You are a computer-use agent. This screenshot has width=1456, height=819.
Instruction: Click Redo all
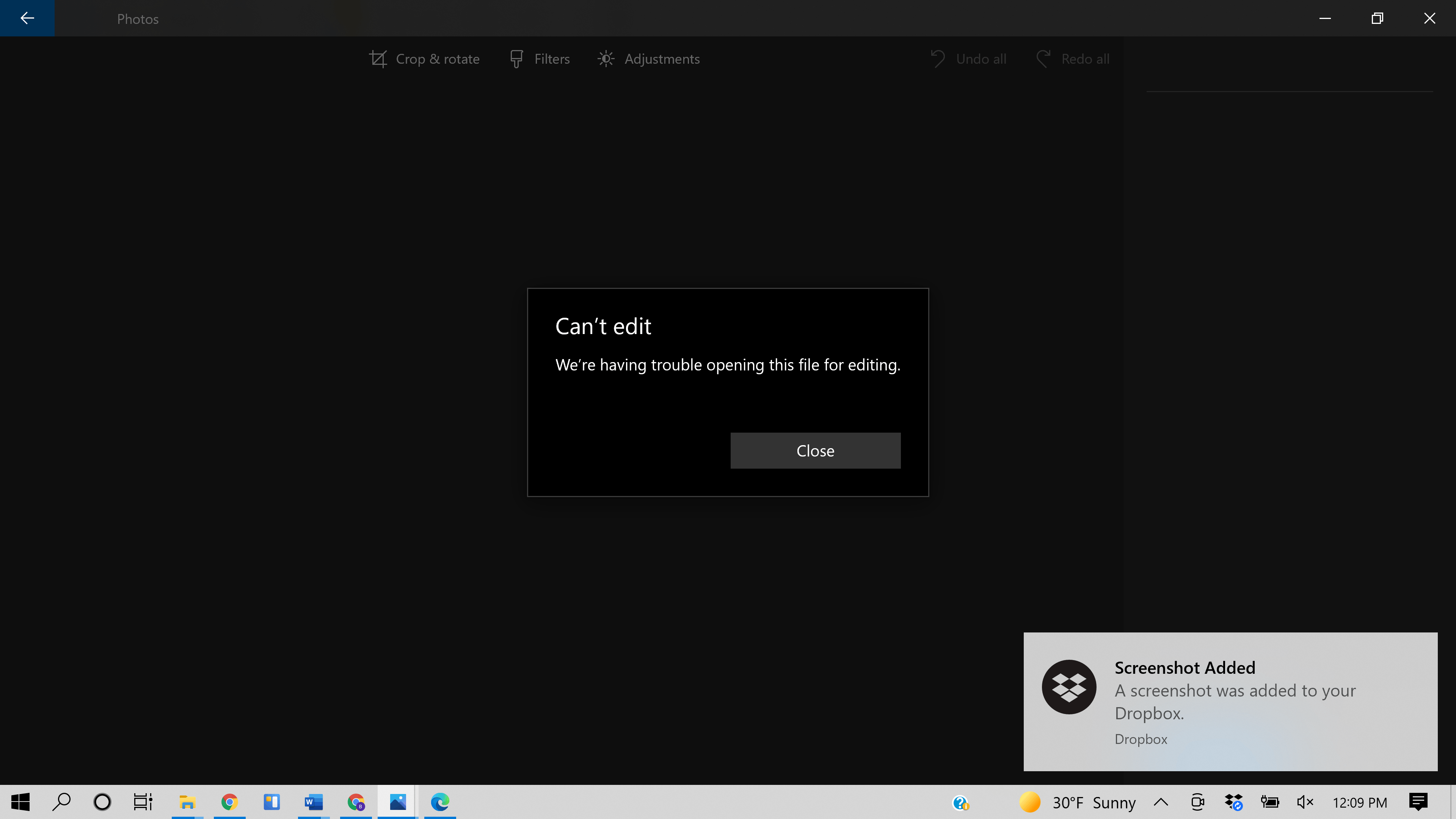1073,59
